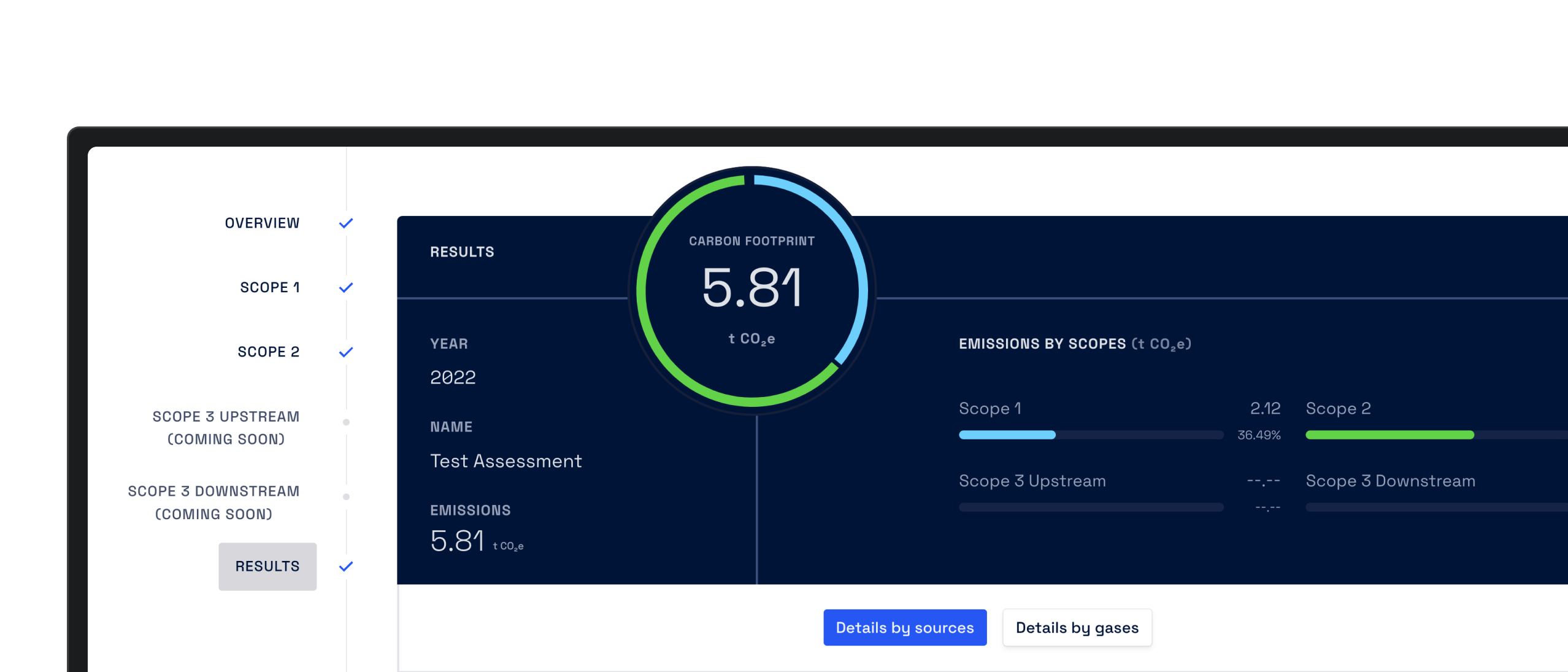The height and width of the screenshot is (672, 1568).
Task: Switch to Details by gases
Action: click(x=1077, y=627)
